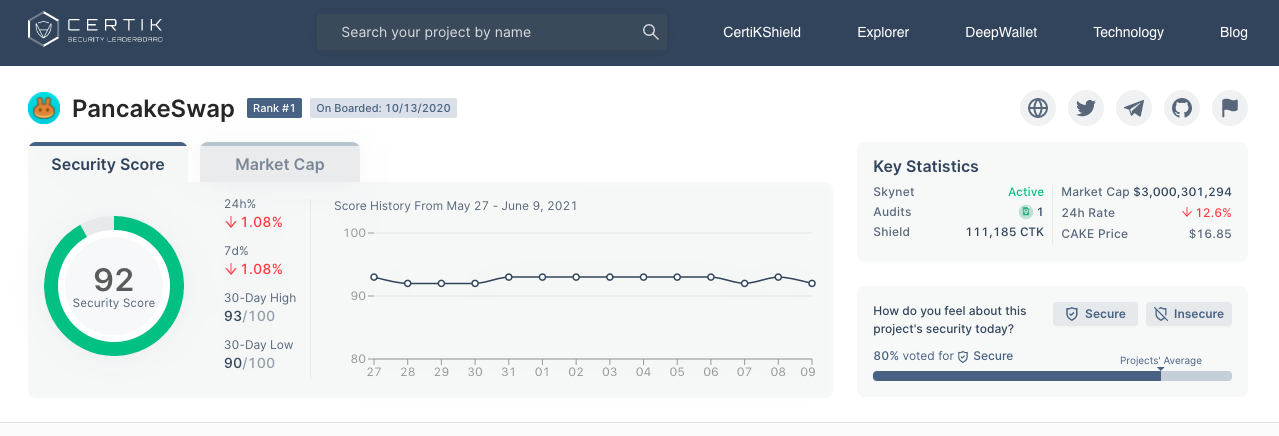Screen dimensions: 1279x436
Task: Switch to the Market Cap tab
Action: (280, 164)
